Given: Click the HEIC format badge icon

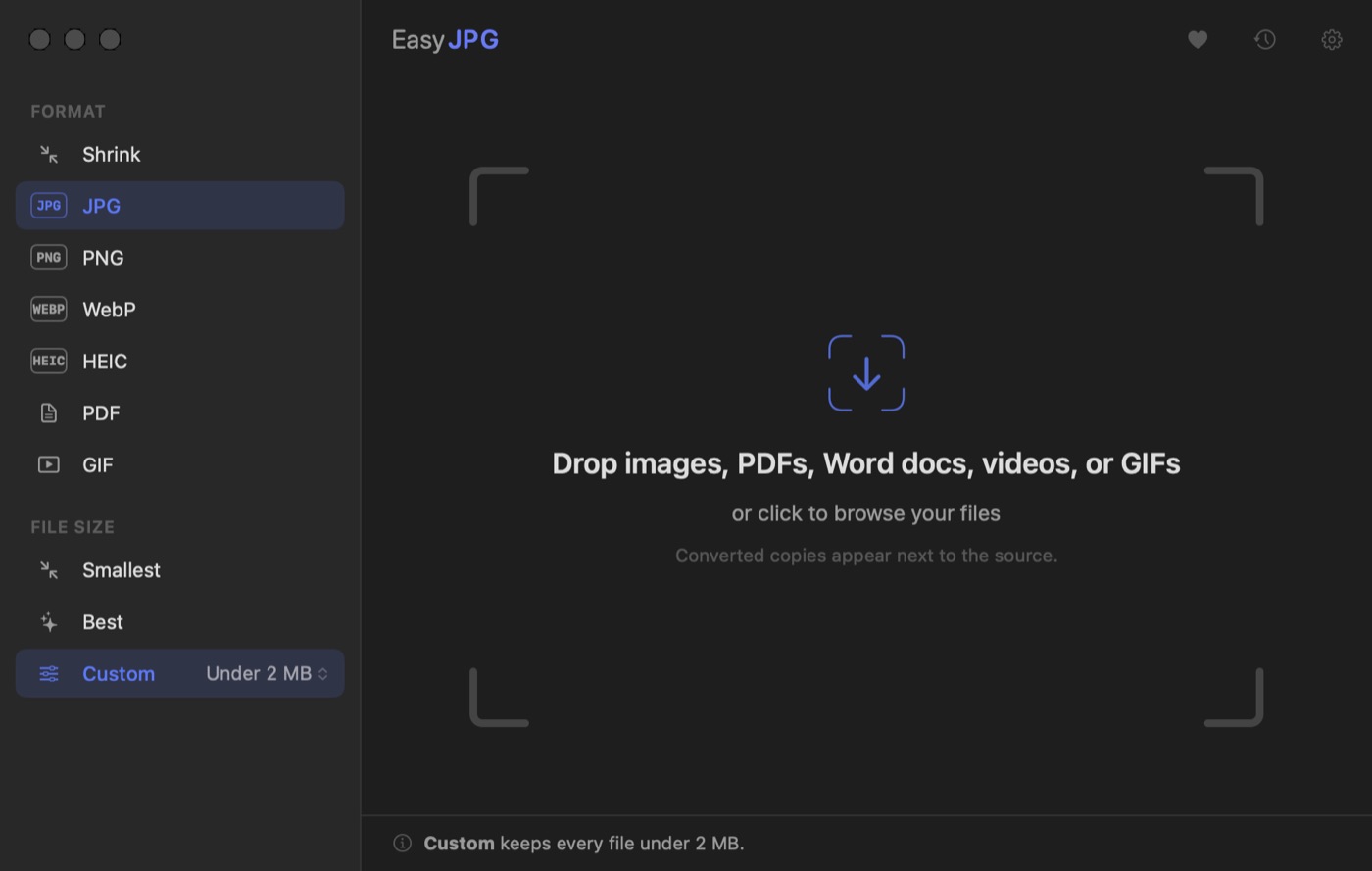Looking at the screenshot, I should tap(49, 362).
